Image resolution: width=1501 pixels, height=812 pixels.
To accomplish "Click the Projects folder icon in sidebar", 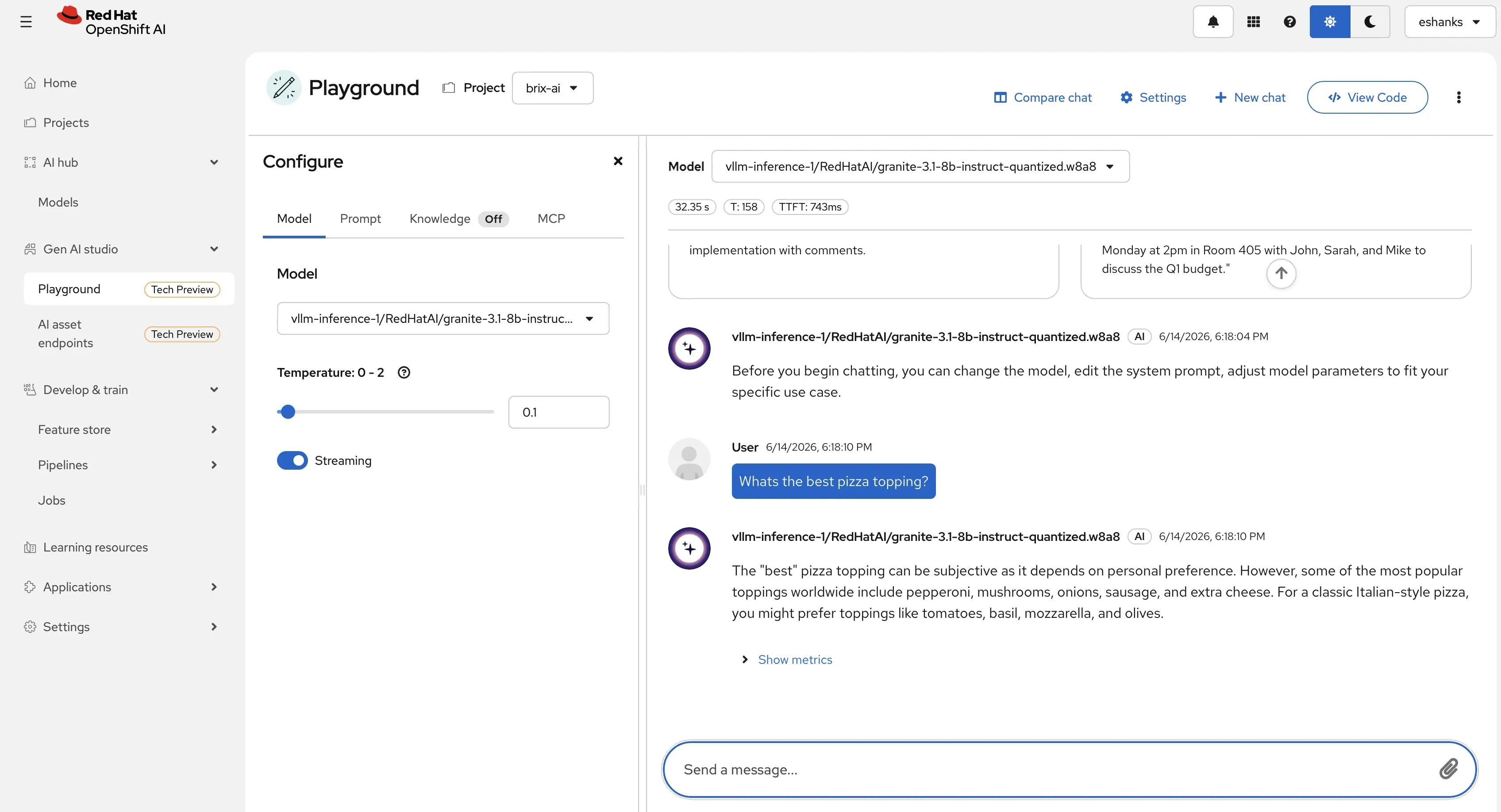I will 30,123.
